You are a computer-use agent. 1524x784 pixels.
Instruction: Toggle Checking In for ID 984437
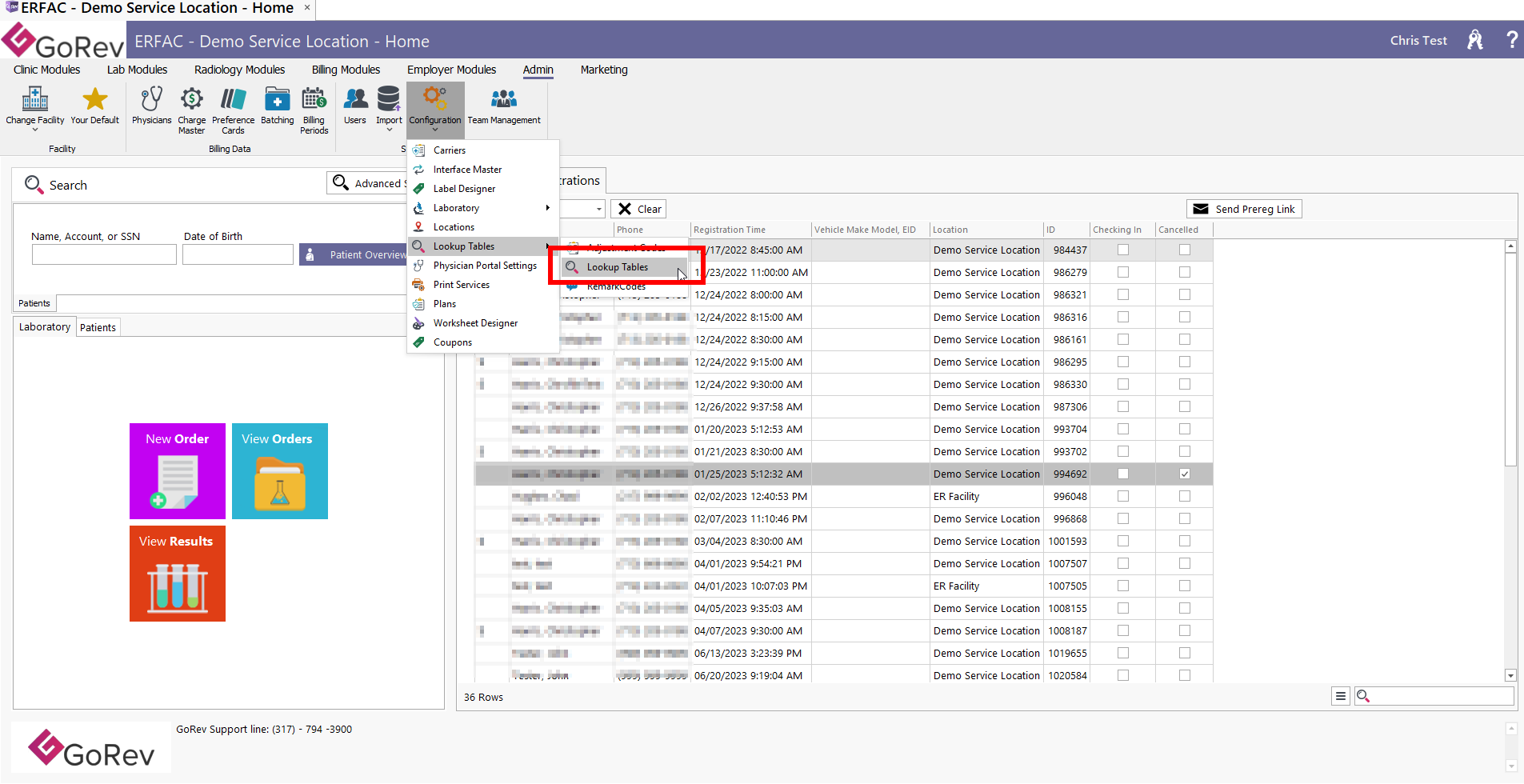pyautogui.click(x=1123, y=250)
